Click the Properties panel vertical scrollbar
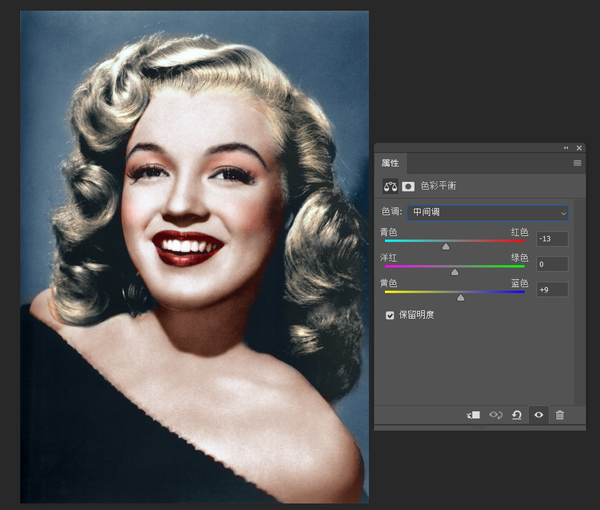Viewport: 600px width, 510px height. click(x=579, y=301)
